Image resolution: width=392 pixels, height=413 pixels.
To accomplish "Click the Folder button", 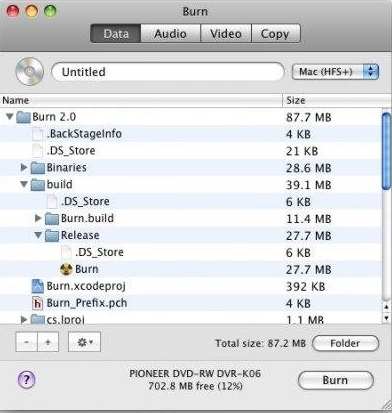I will tap(345, 343).
